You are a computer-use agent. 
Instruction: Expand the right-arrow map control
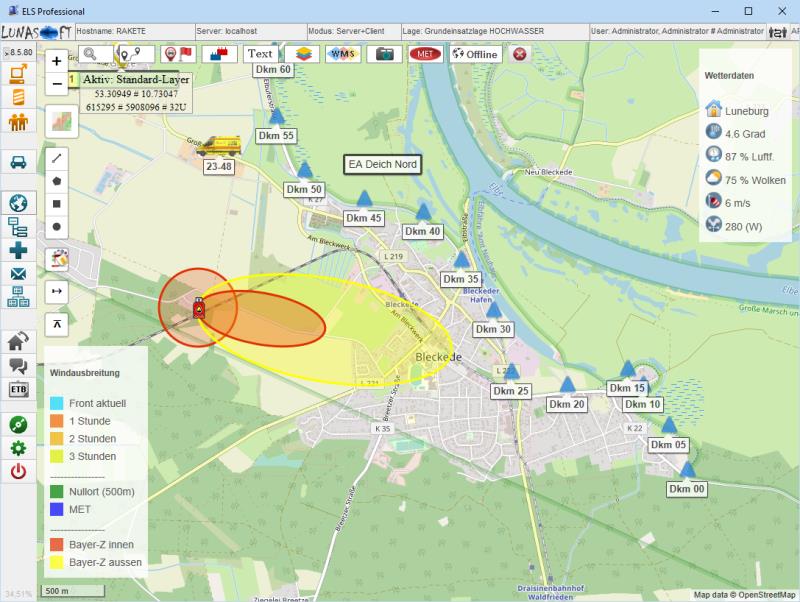click(57, 291)
